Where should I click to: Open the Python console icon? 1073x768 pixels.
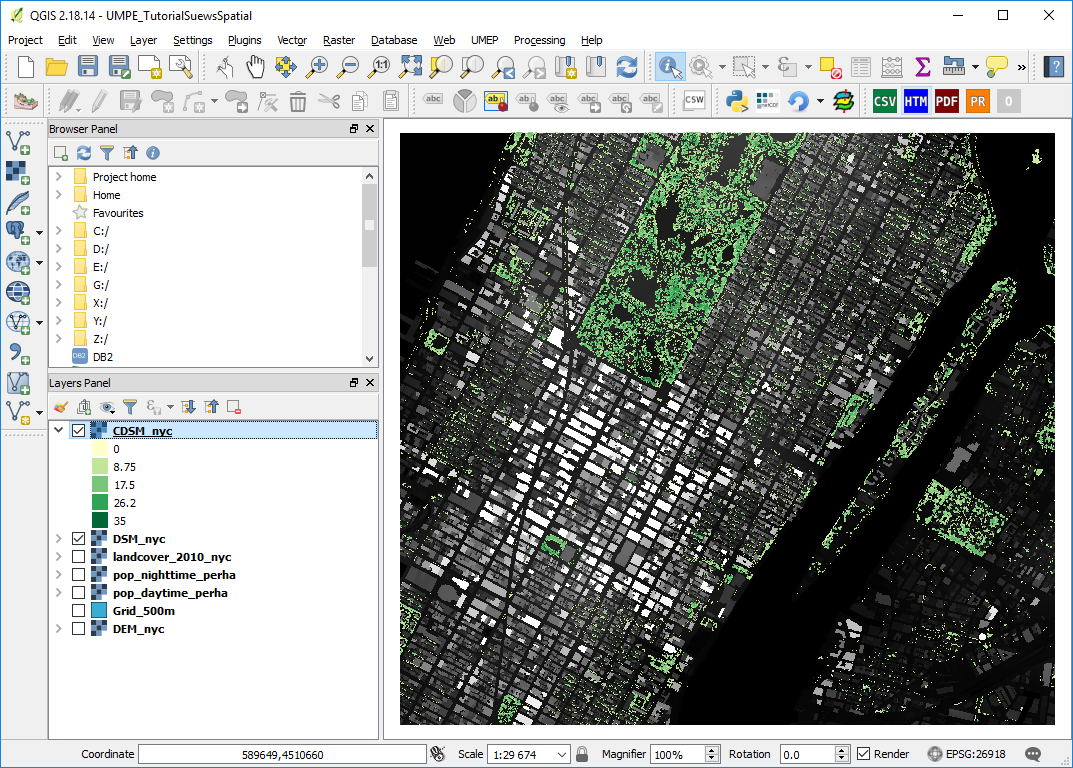(736, 101)
